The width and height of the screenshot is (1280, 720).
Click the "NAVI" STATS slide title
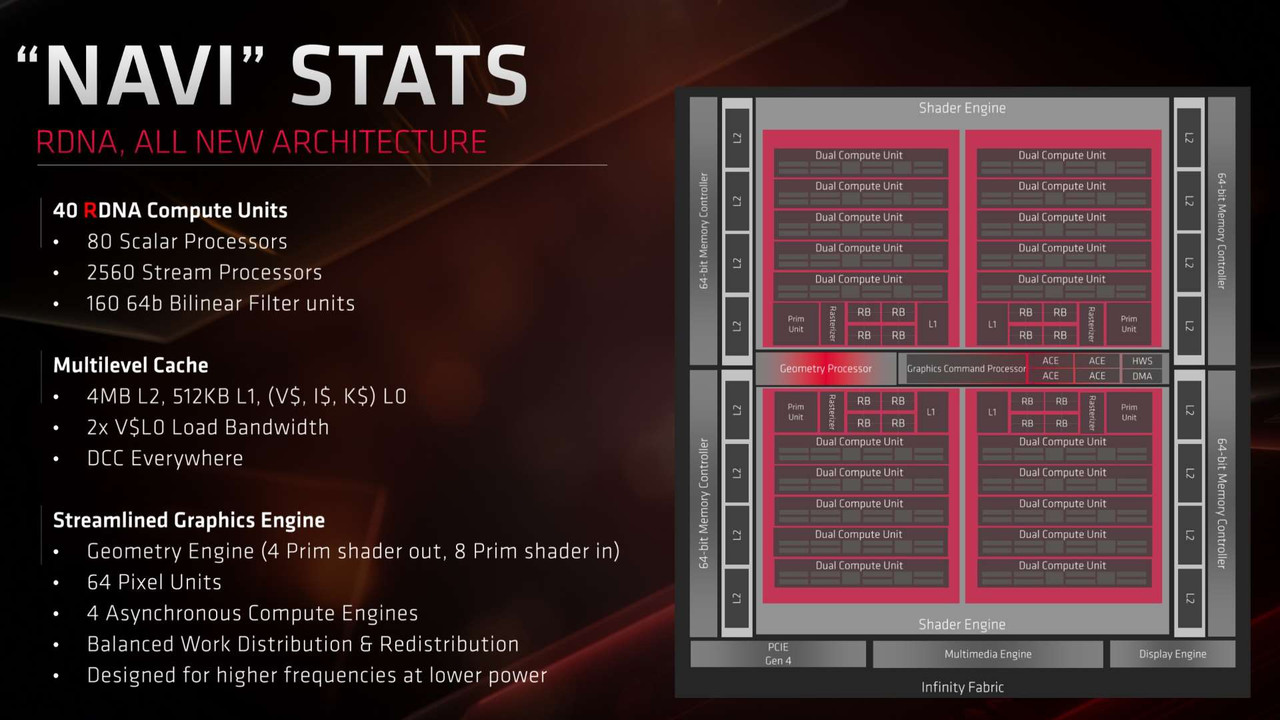point(272,74)
